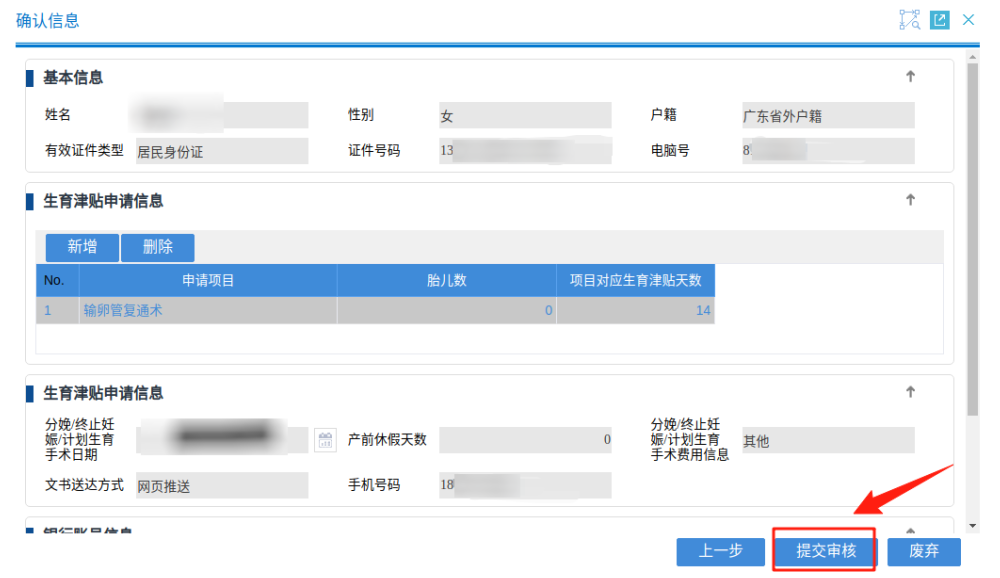Click the 删除 button
The width and height of the screenshot is (1000, 578).
coord(158,247)
